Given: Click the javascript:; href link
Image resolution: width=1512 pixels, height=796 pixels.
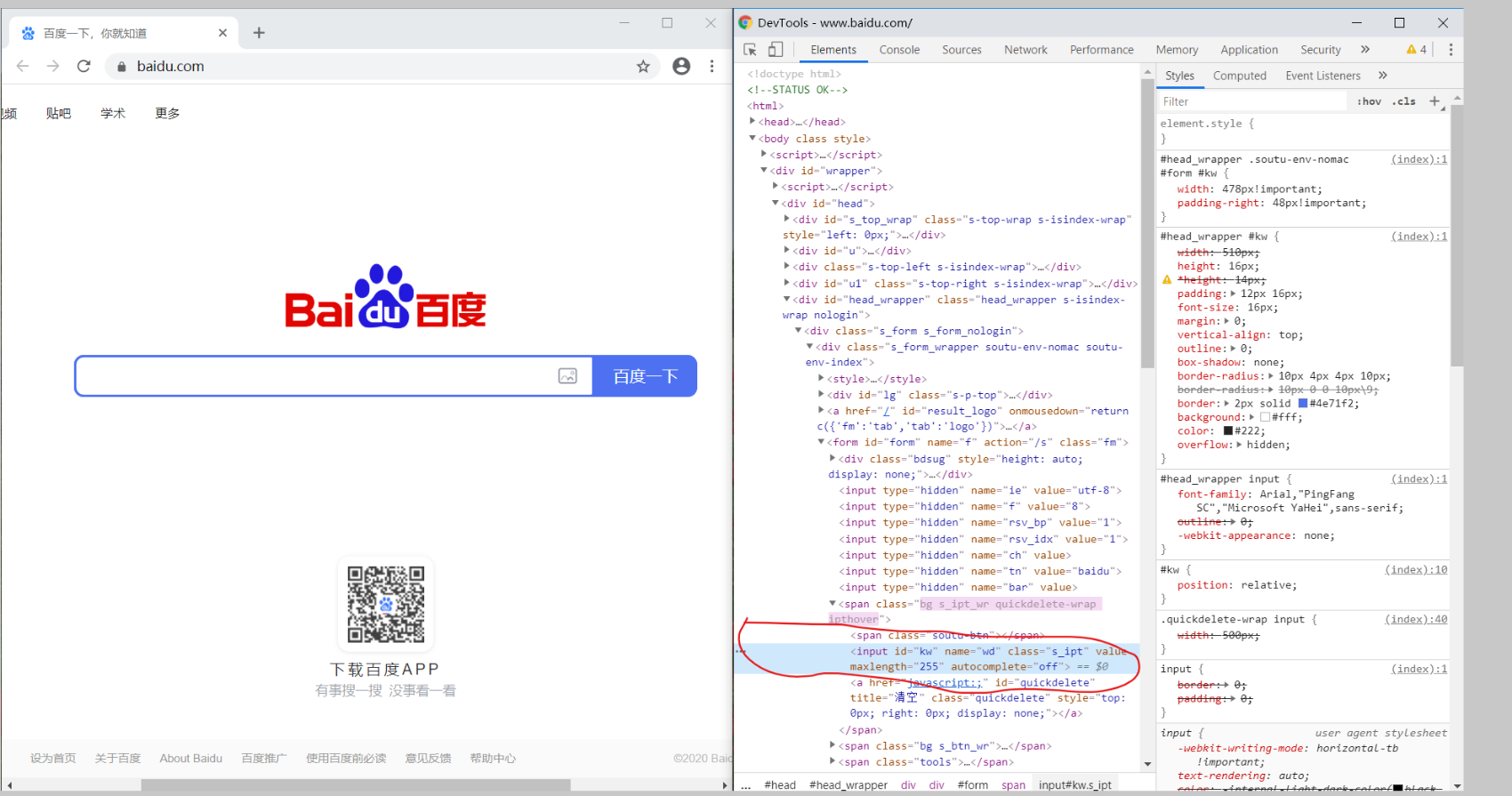Looking at the screenshot, I should [944, 683].
